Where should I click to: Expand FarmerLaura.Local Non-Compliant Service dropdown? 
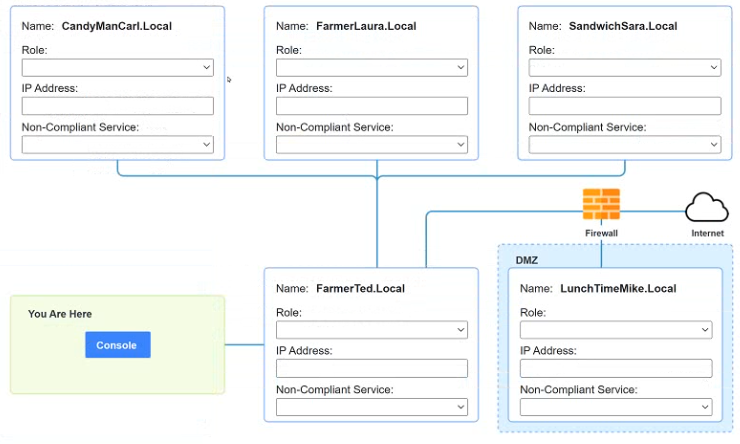click(x=372, y=144)
